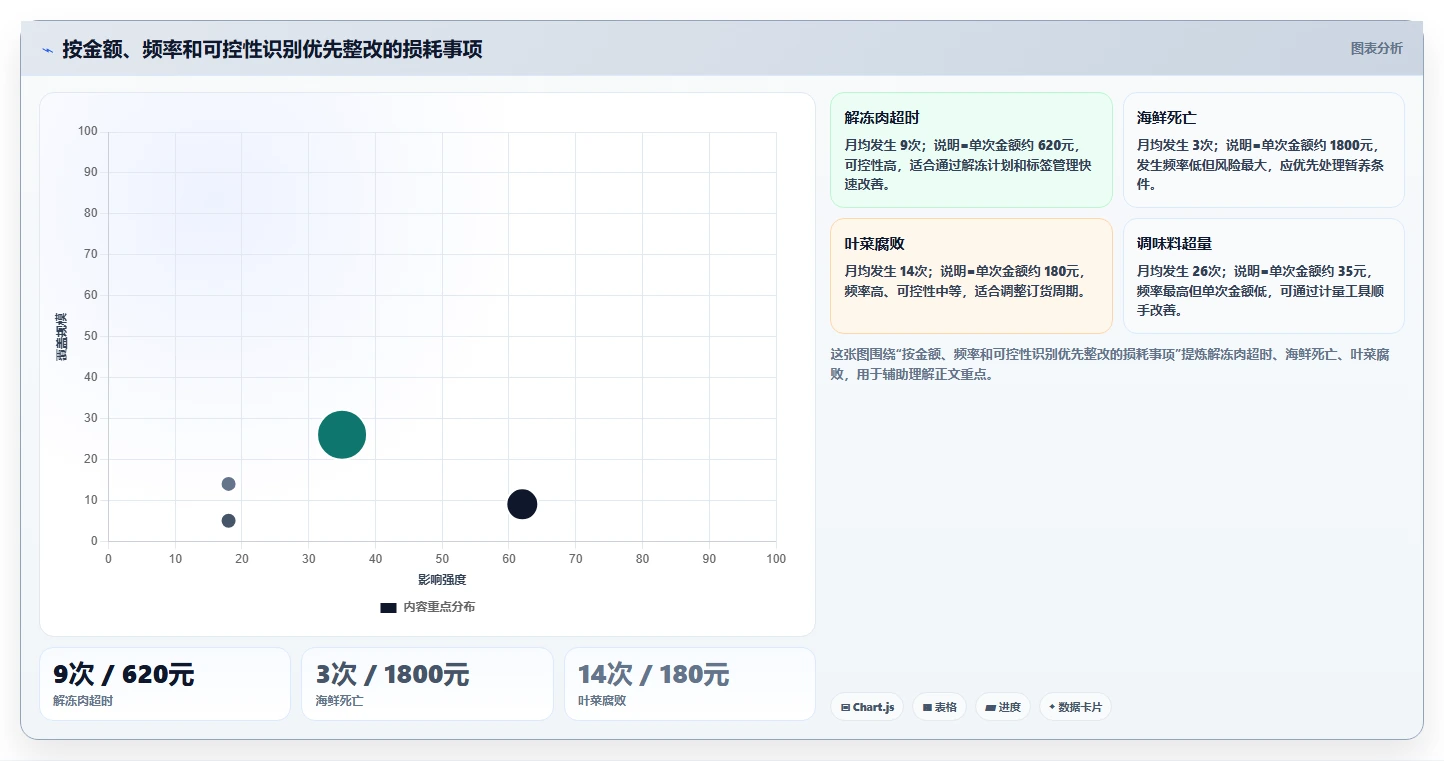Select the dark navy bubble near x=62
Viewport: 1444px width, 761px height.
click(522, 504)
